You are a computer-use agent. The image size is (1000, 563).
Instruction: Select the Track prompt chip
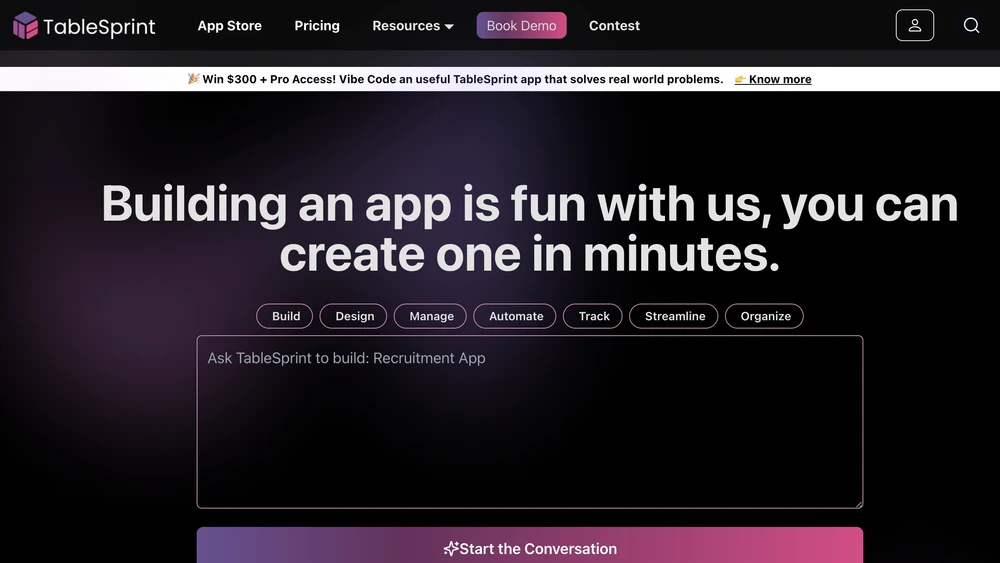point(592,316)
